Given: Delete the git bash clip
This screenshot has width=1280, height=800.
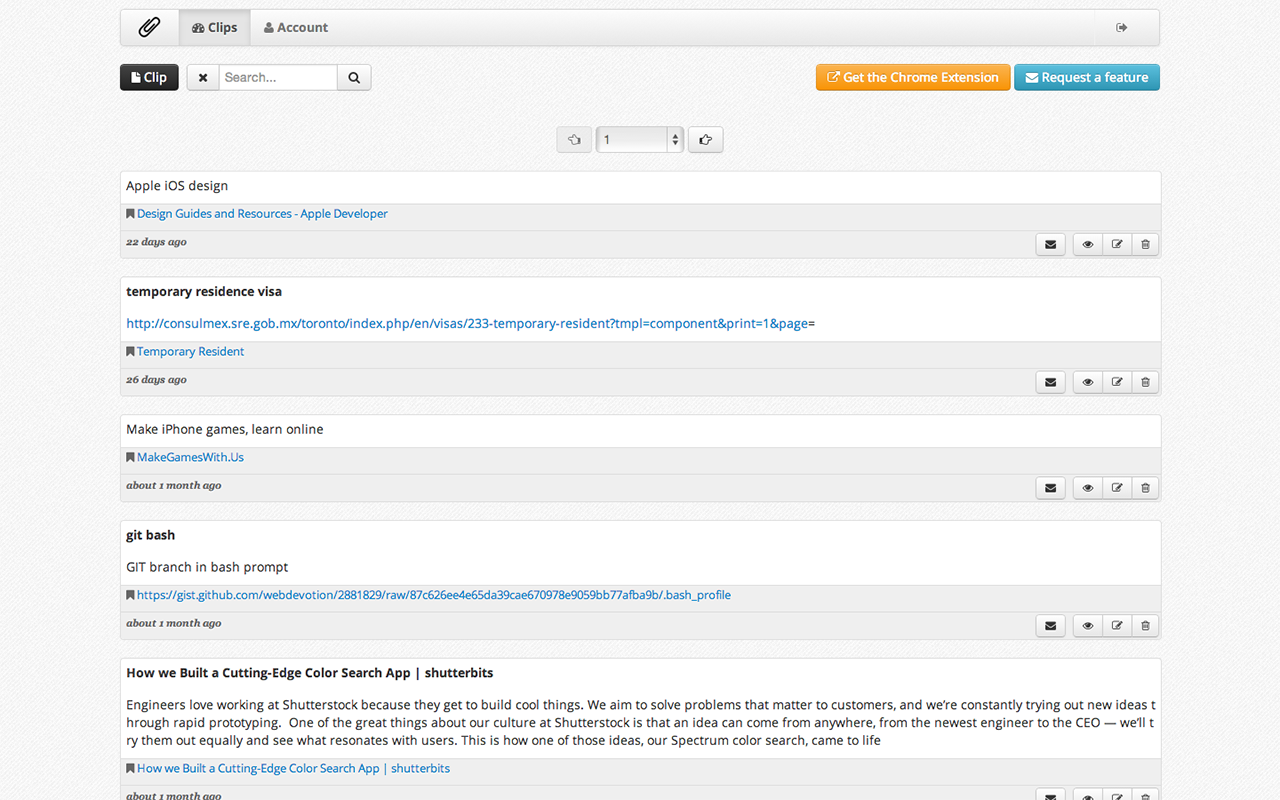Looking at the screenshot, I should [x=1146, y=626].
